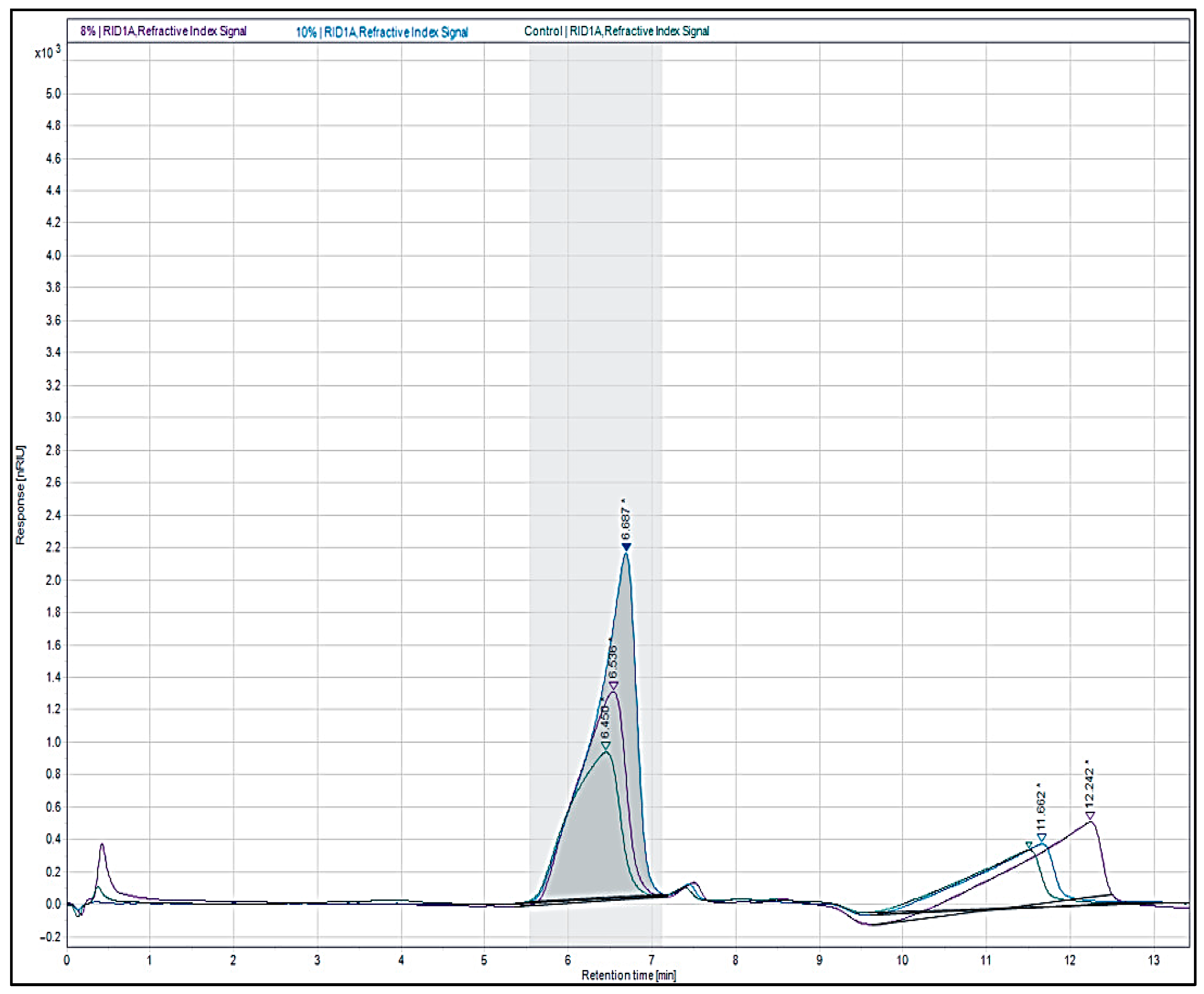
Task: Click the 11.662 retention time label
Action: click(1041, 811)
